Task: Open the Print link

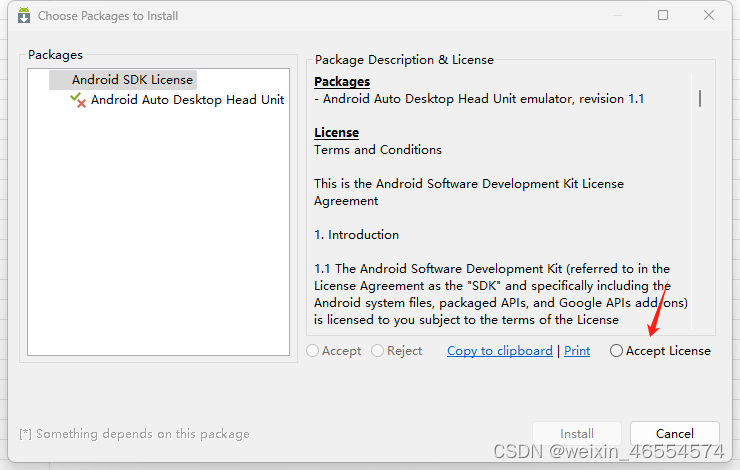Action: click(577, 351)
